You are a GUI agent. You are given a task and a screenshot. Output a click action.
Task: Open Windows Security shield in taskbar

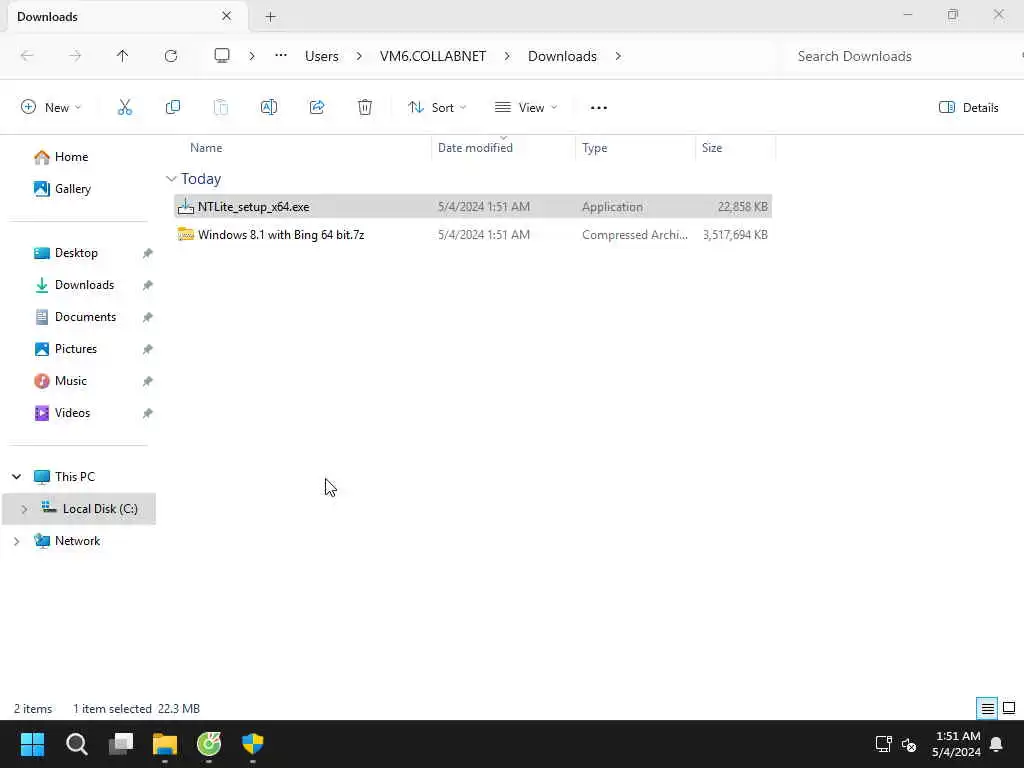pyautogui.click(x=253, y=744)
